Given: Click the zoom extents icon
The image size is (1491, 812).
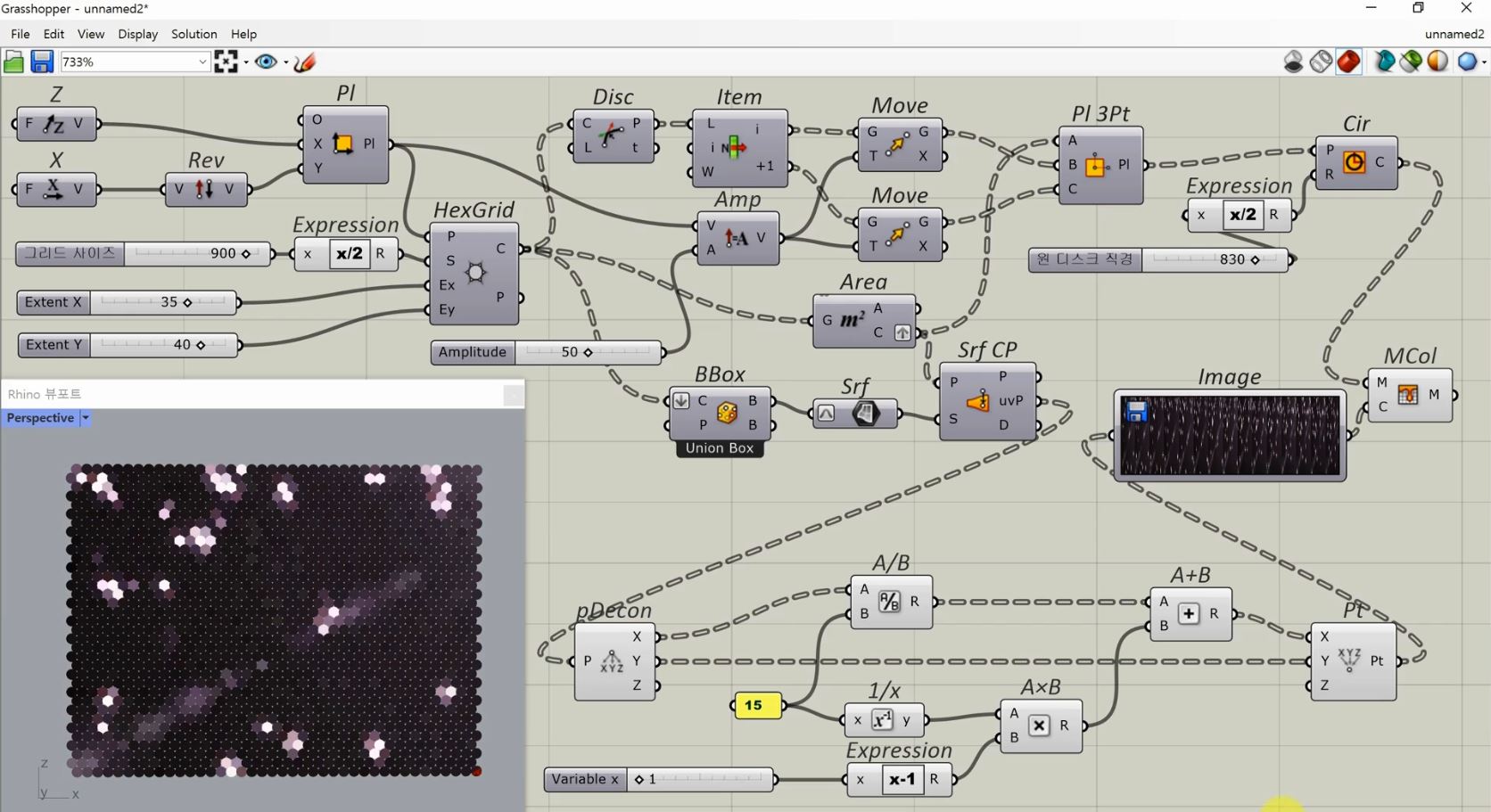Looking at the screenshot, I should pyautogui.click(x=226, y=62).
